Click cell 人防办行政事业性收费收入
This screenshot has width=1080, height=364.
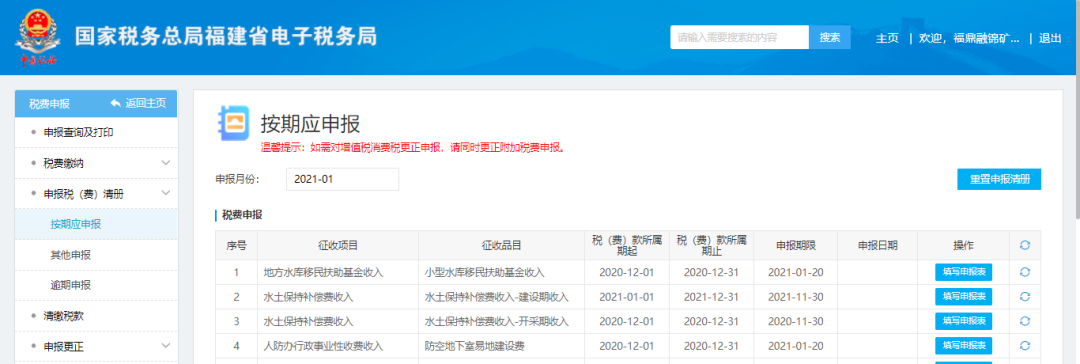coord(338,346)
